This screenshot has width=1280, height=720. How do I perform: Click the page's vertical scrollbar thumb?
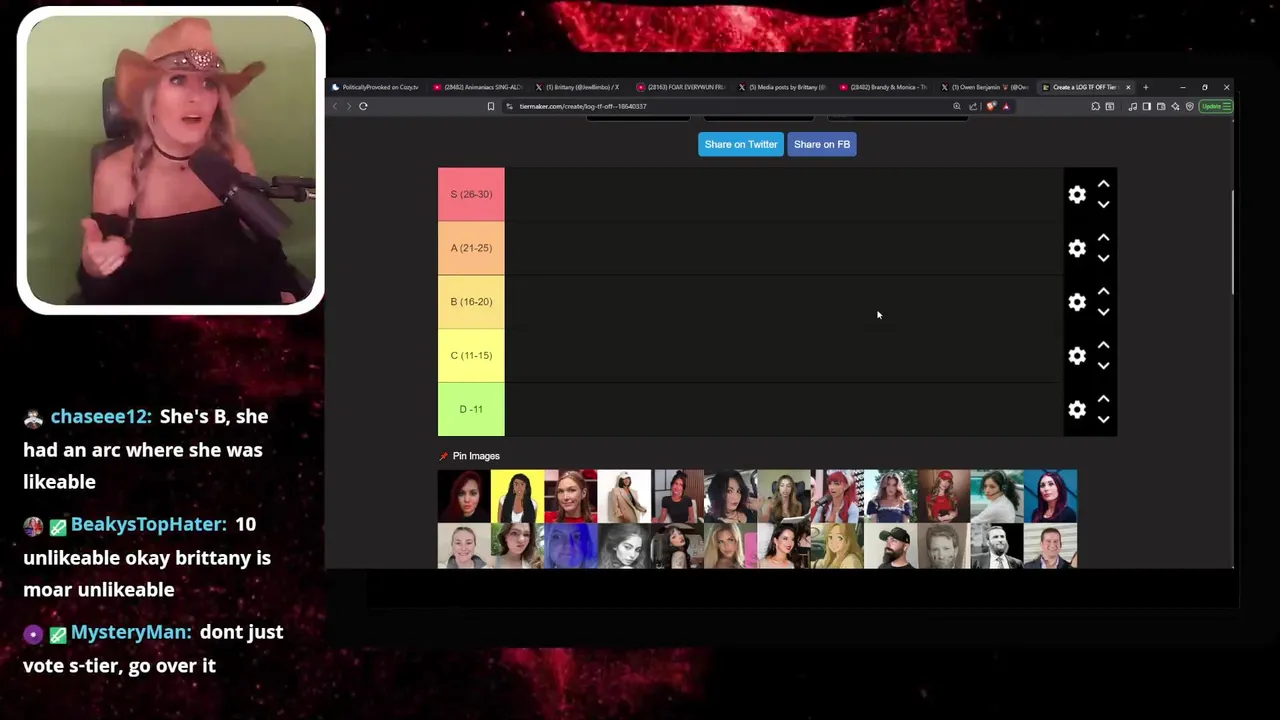click(1232, 243)
